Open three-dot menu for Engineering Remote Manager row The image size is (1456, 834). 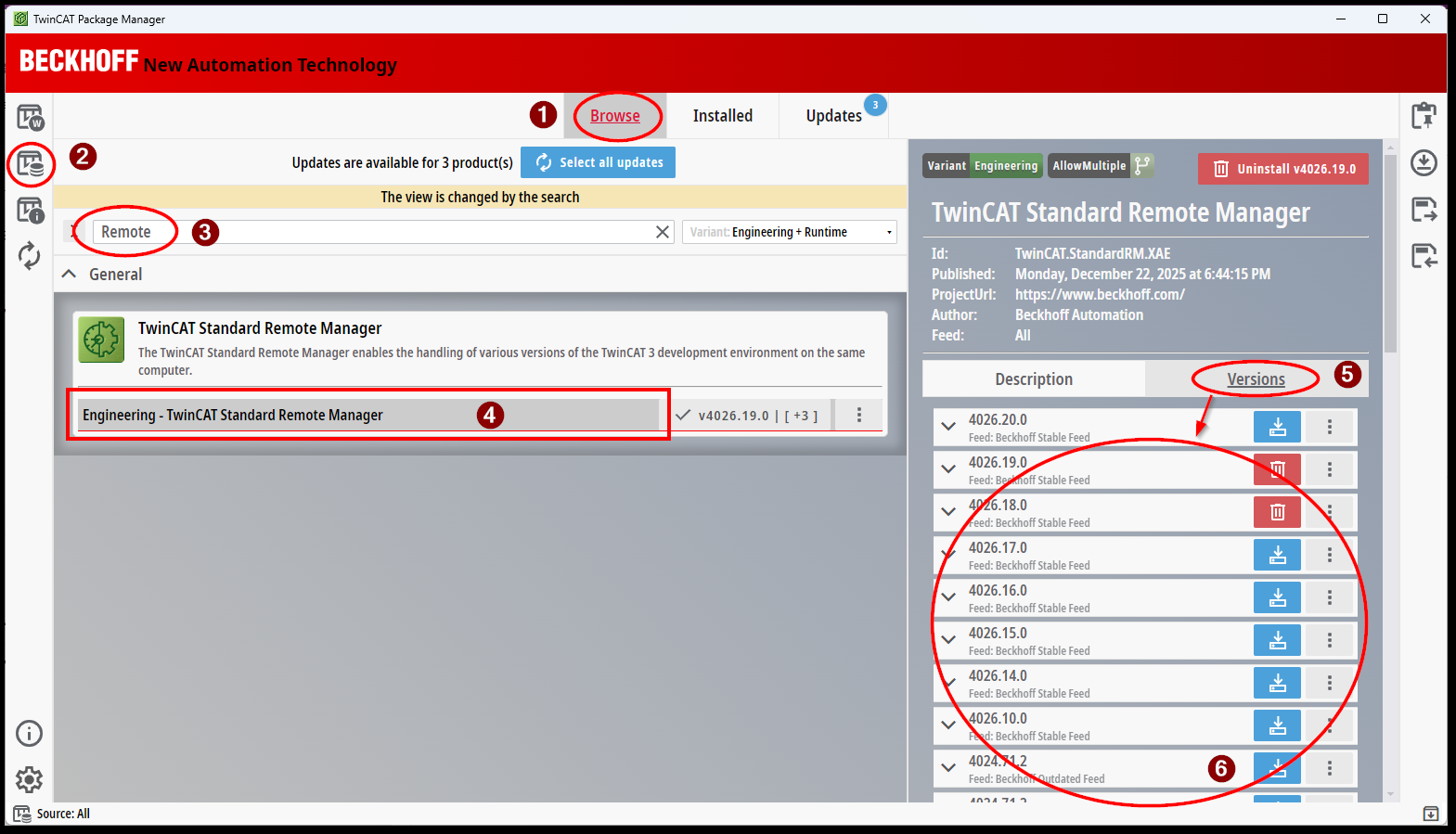(859, 415)
